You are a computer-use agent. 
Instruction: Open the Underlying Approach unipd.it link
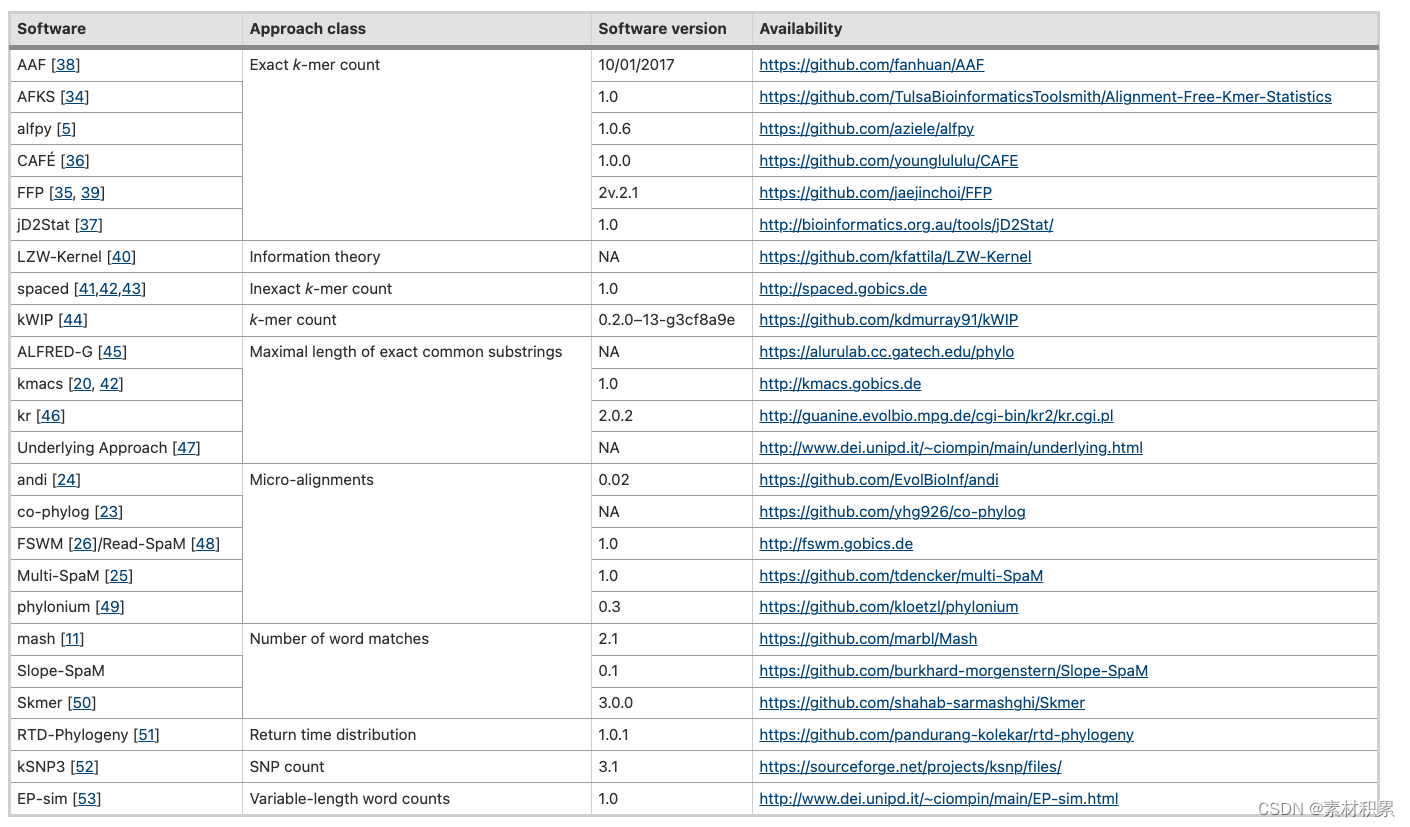tap(950, 447)
